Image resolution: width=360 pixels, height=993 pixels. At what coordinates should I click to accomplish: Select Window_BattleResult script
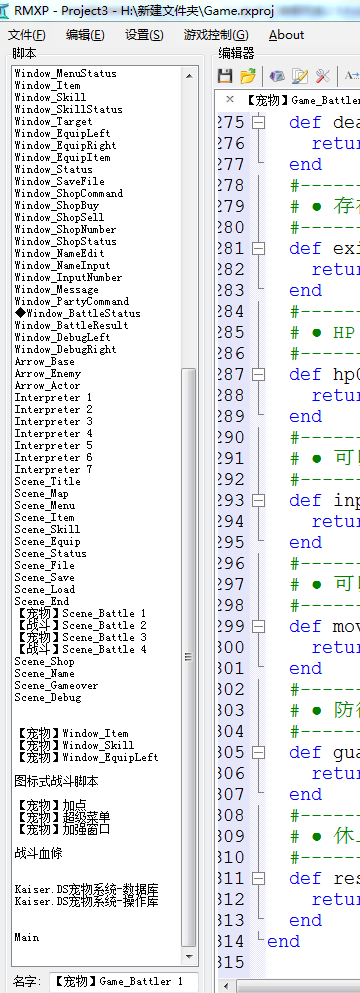(x=72, y=326)
